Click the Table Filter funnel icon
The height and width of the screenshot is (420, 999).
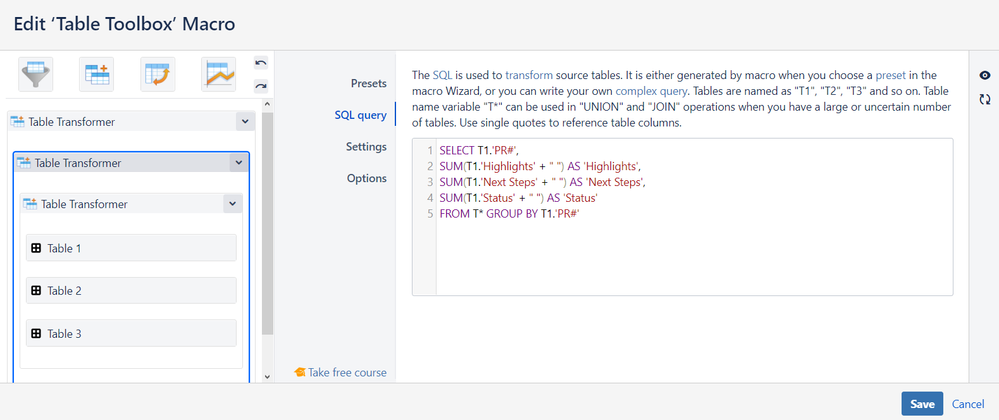(36, 73)
